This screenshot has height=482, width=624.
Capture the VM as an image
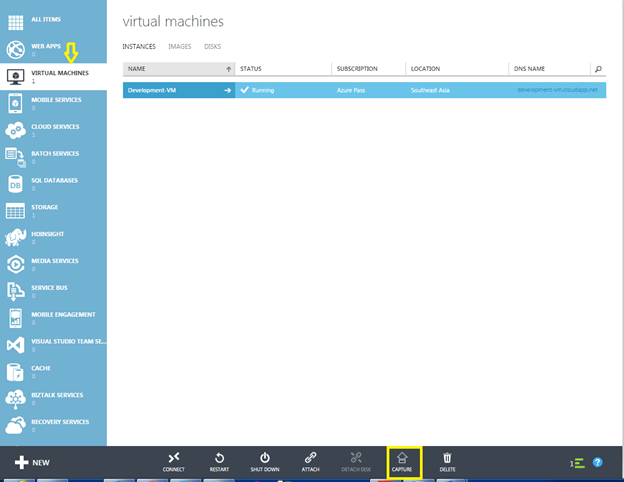[x=402, y=462]
